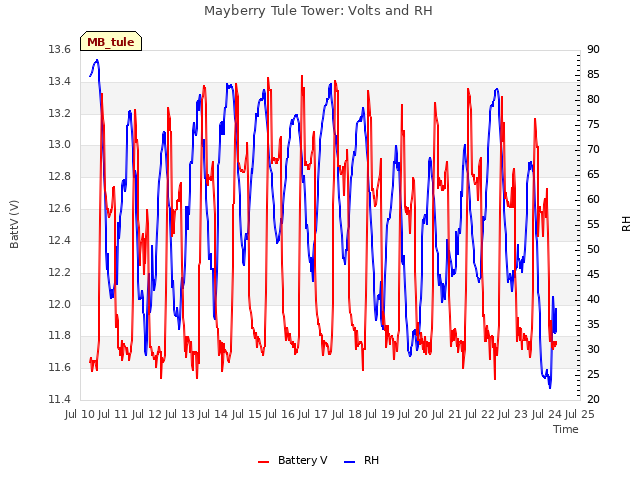Click the Jul 21 date label
Screen dimensions: 640x480
(x=447, y=415)
